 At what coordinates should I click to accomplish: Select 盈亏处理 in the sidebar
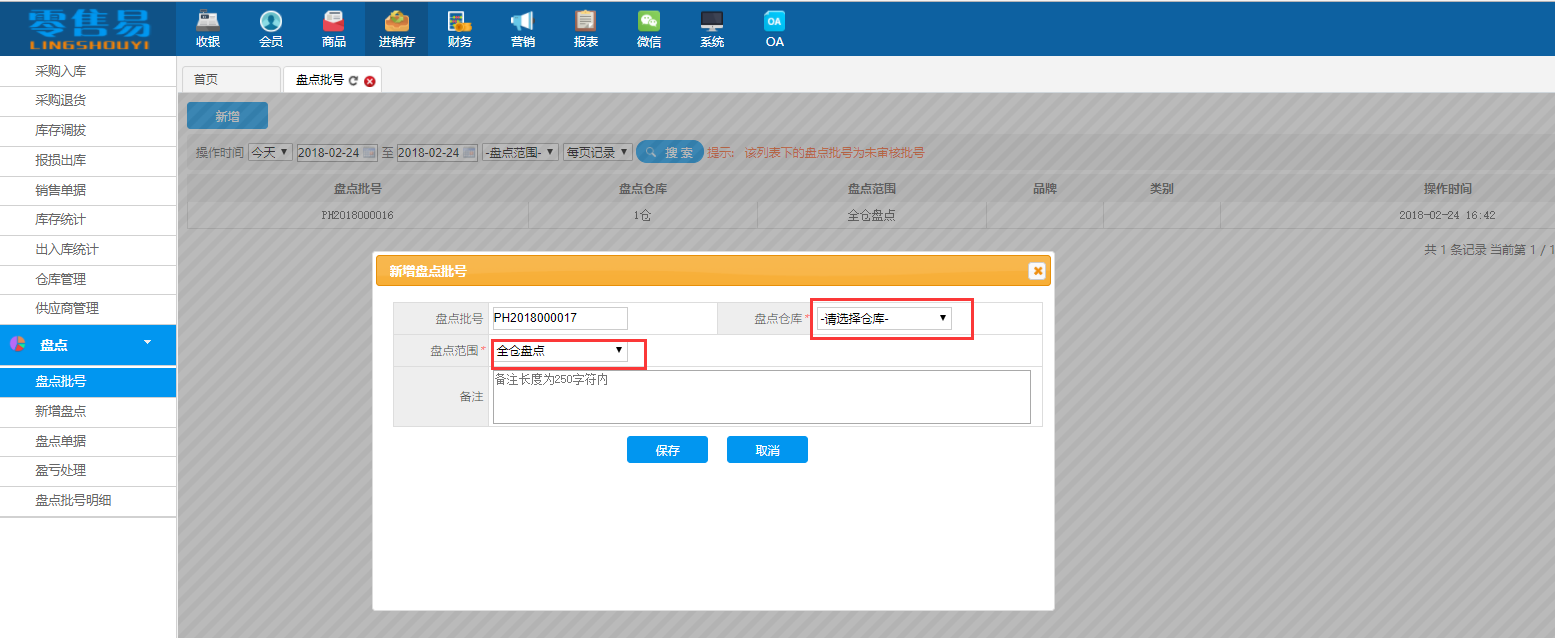coord(61,470)
